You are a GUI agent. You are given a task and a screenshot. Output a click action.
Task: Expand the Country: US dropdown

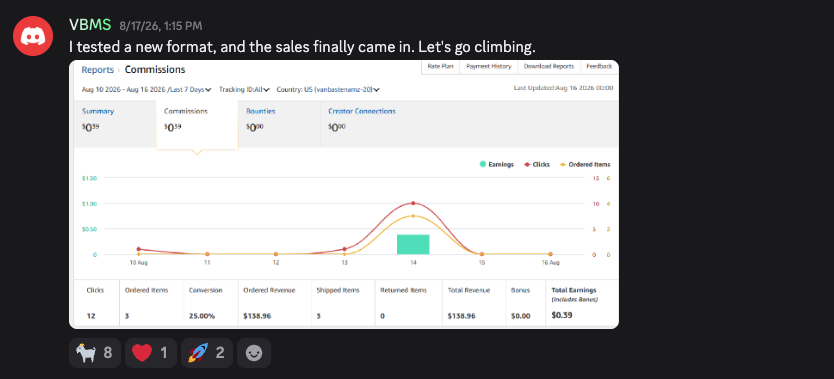(328, 90)
